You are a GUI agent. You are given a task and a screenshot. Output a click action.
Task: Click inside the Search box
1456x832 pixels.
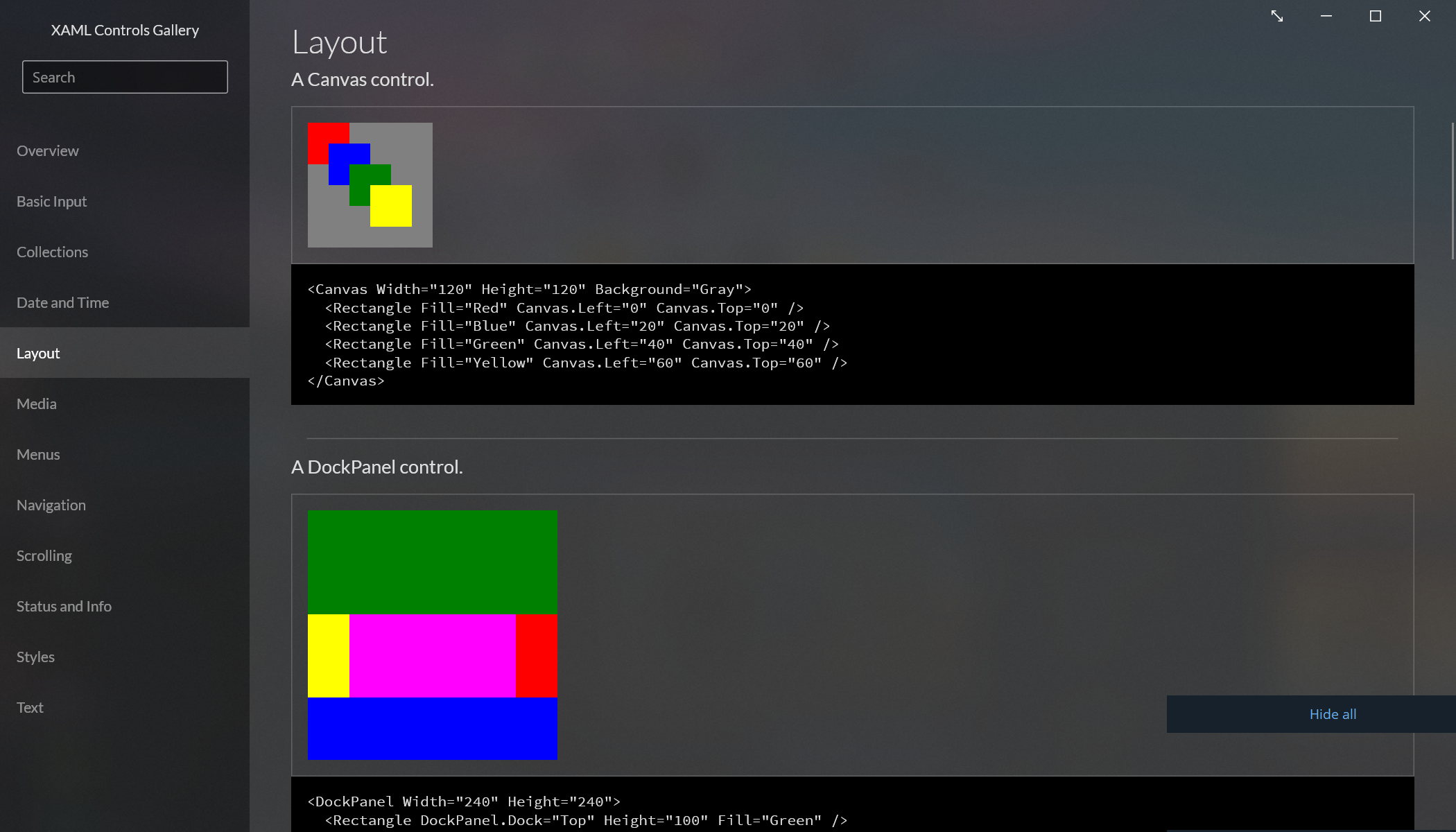[x=125, y=77]
